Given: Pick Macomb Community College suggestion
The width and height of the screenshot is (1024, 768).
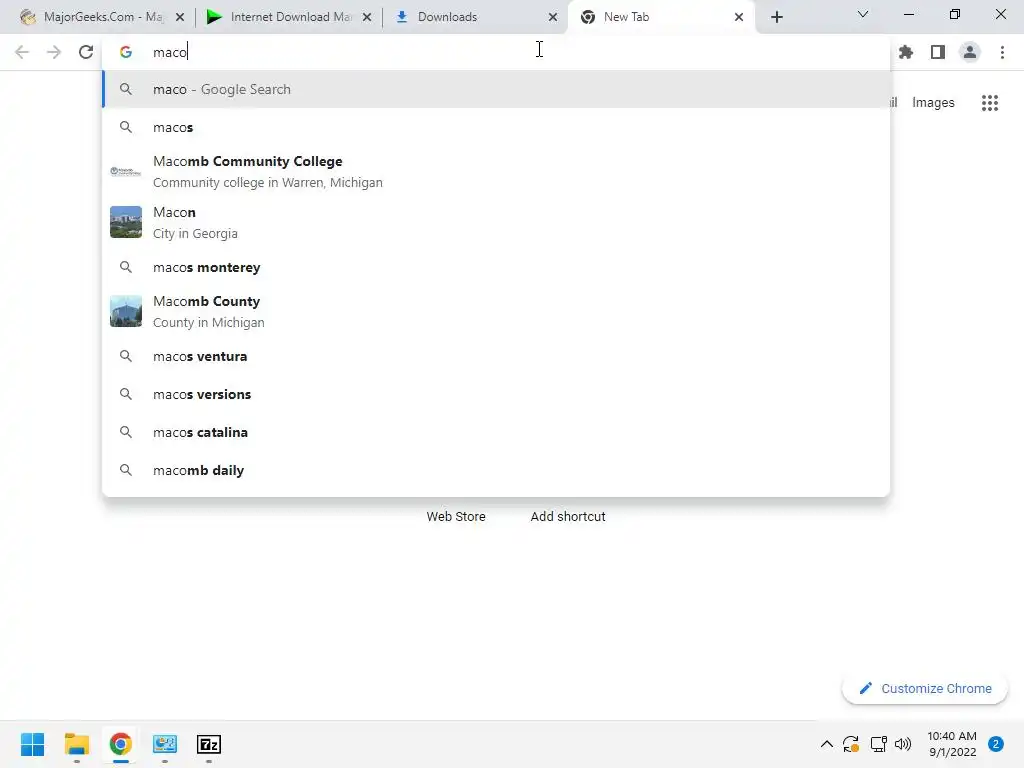Looking at the screenshot, I should pyautogui.click(x=496, y=172).
